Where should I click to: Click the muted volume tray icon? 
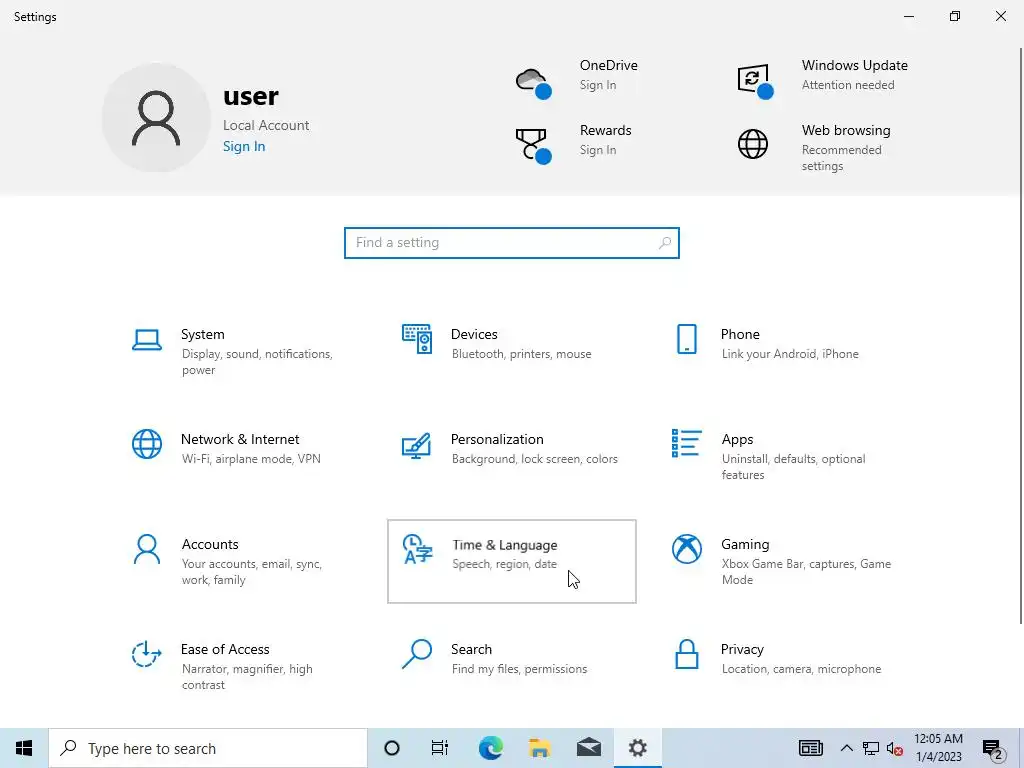(x=895, y=748)
